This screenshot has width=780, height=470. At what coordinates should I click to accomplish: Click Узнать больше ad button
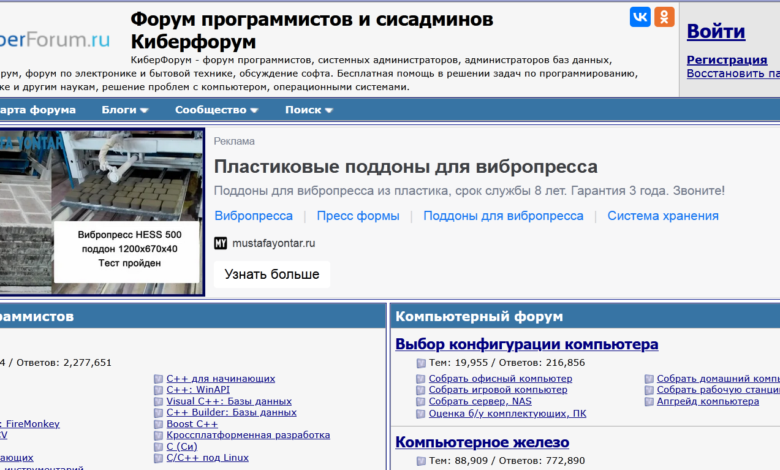[272, 275]
